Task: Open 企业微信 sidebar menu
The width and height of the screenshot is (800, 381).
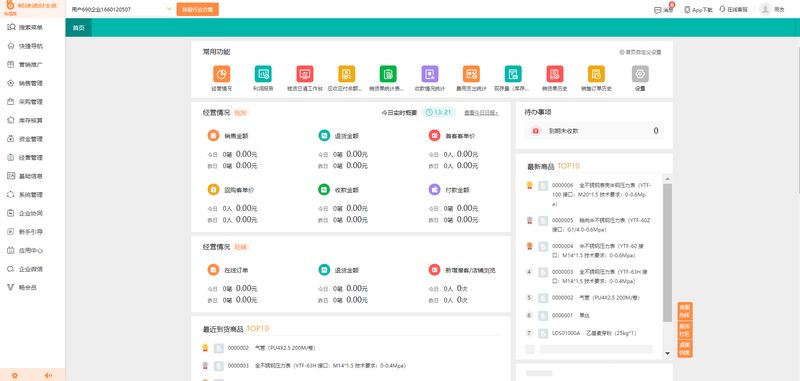Action: coord(32,269)
